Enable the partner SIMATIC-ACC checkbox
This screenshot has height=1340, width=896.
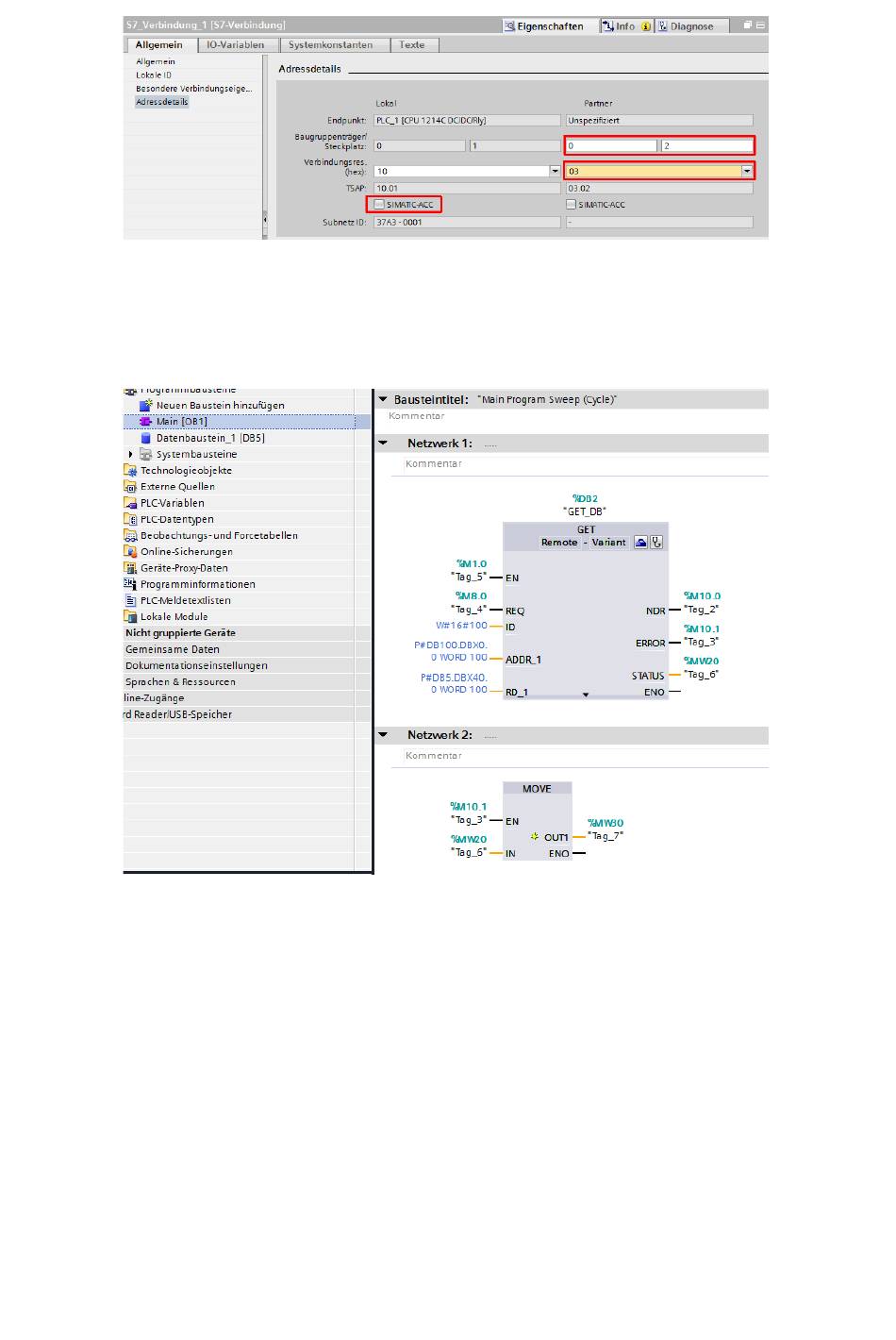click(571, 204)
